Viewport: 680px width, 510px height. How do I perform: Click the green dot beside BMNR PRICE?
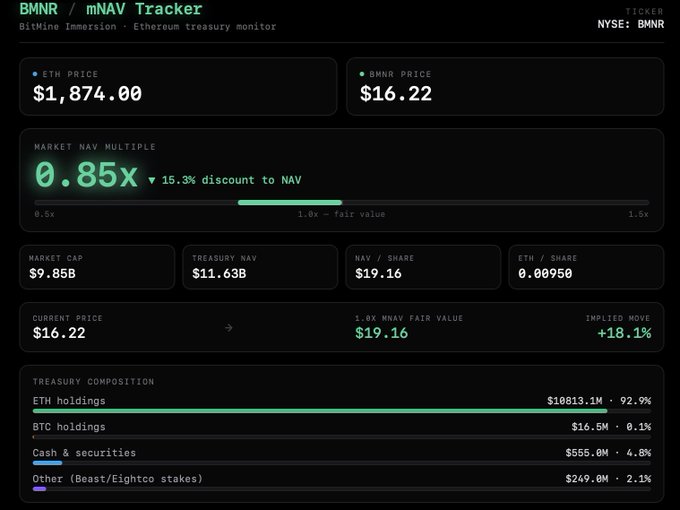tap(362, 74)
